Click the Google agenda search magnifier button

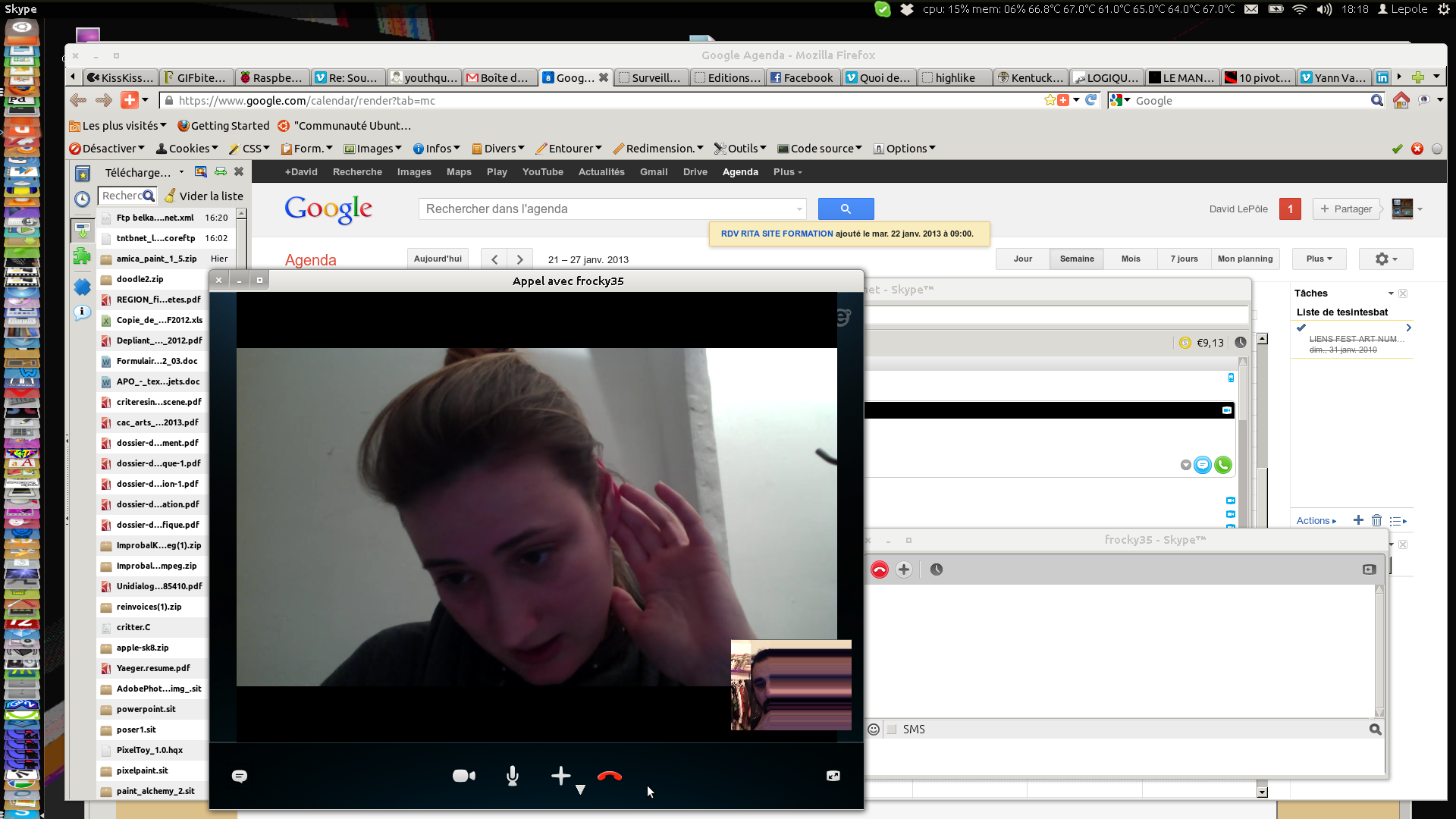[x=846, y=209]
